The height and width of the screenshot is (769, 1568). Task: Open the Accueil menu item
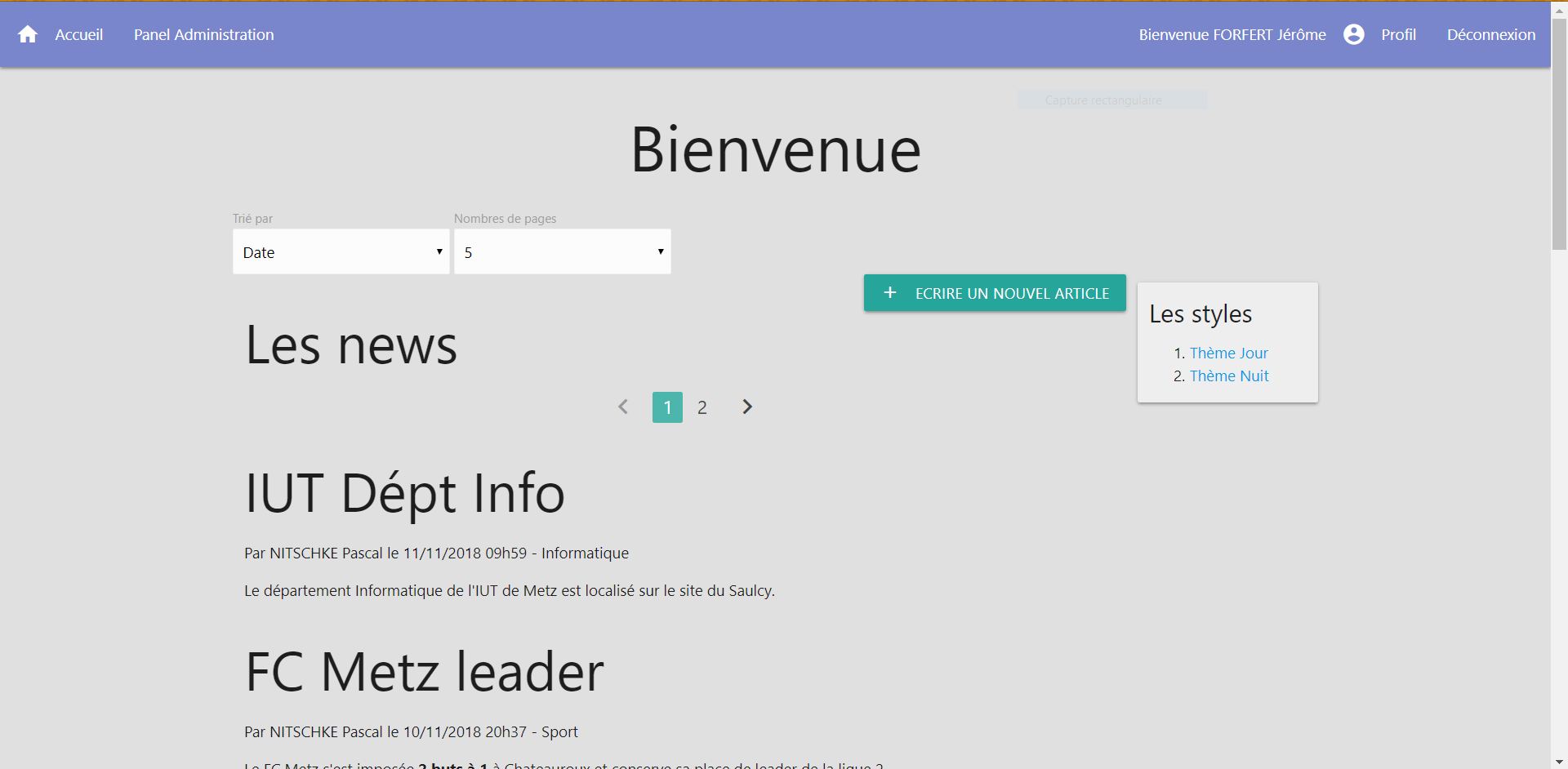point(79,34)
